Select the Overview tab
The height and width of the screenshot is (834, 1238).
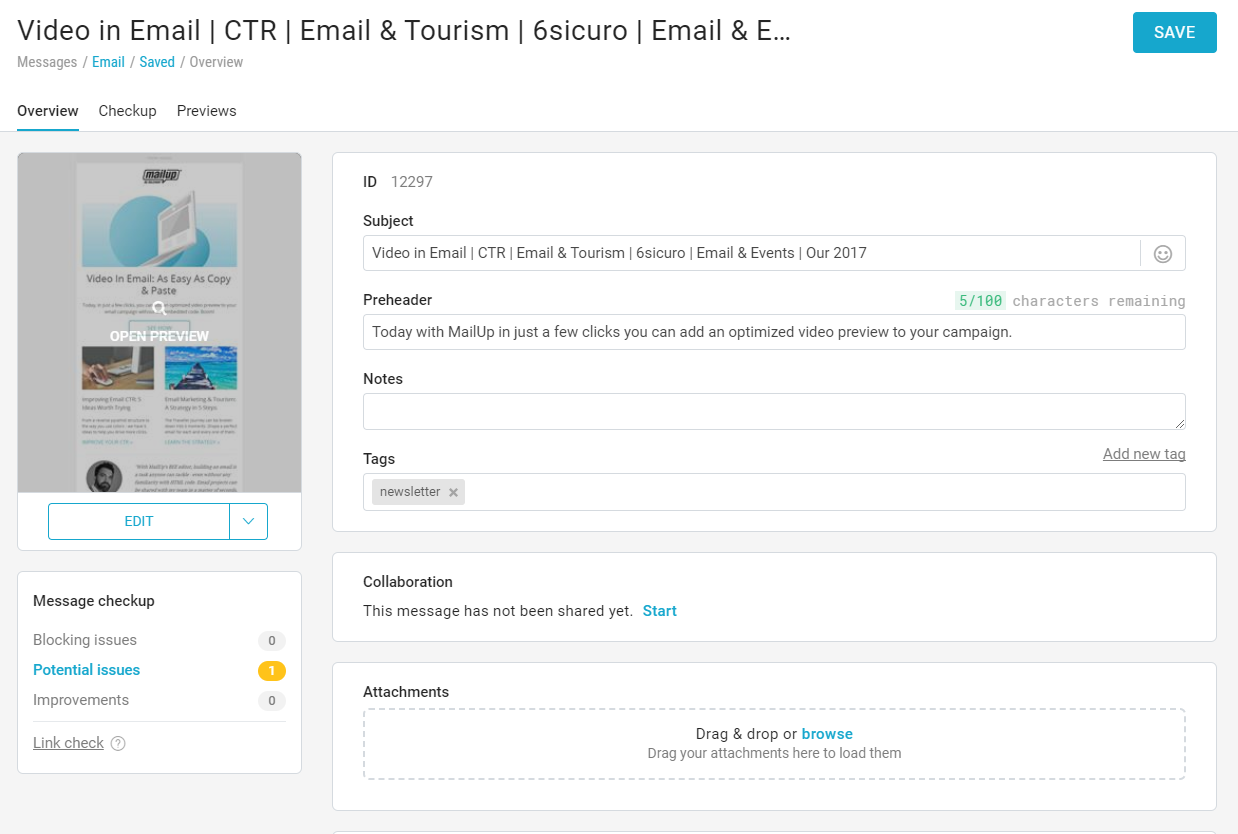tap(48, 111)
